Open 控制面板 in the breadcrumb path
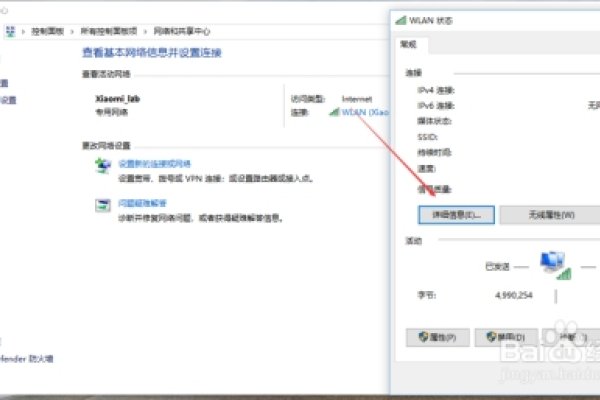 click(47, 31)
